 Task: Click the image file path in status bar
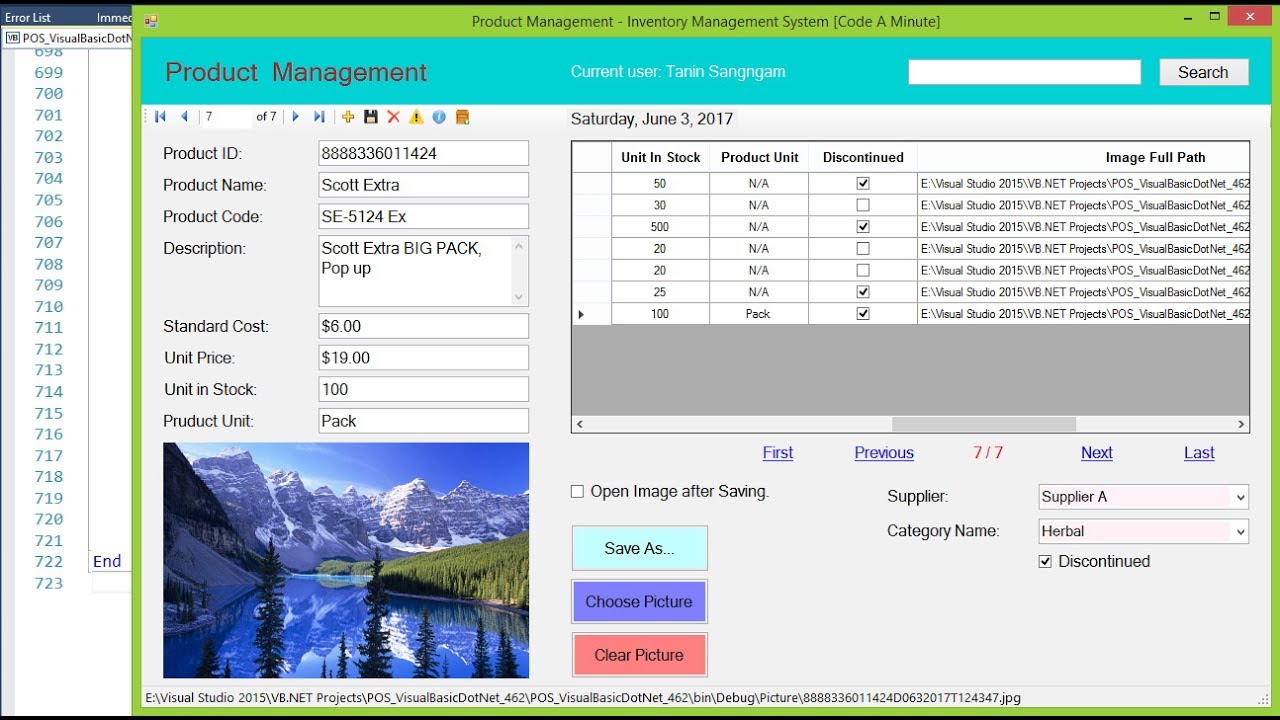[x=583, y=698]
